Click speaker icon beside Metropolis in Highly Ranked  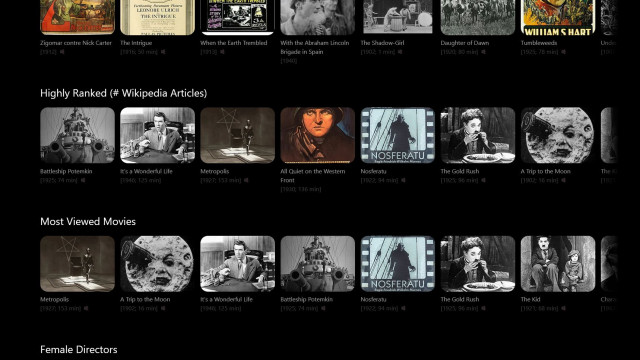(246, 180)
